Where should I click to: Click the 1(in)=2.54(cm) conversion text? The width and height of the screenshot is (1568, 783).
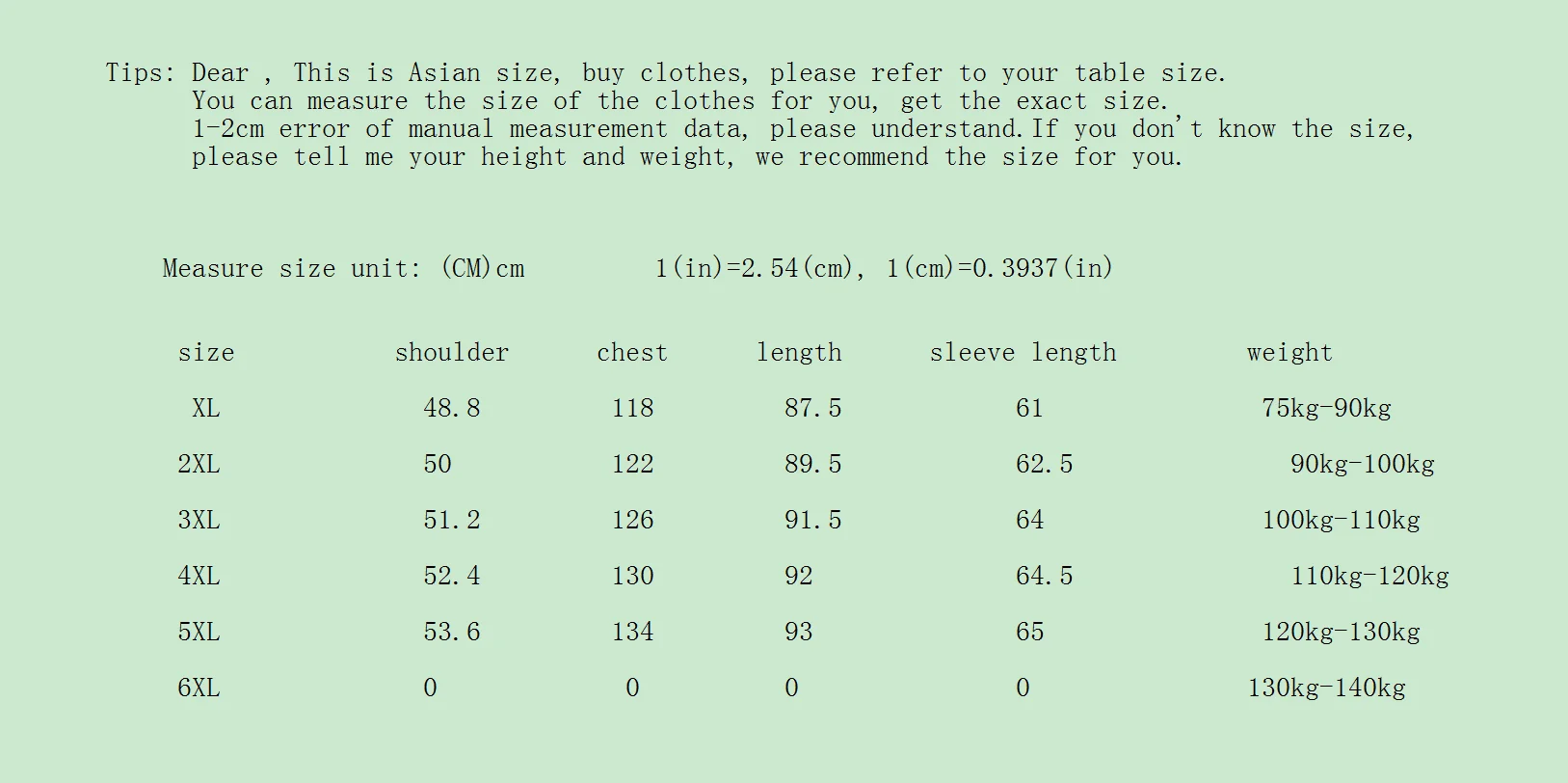(754, 268)
